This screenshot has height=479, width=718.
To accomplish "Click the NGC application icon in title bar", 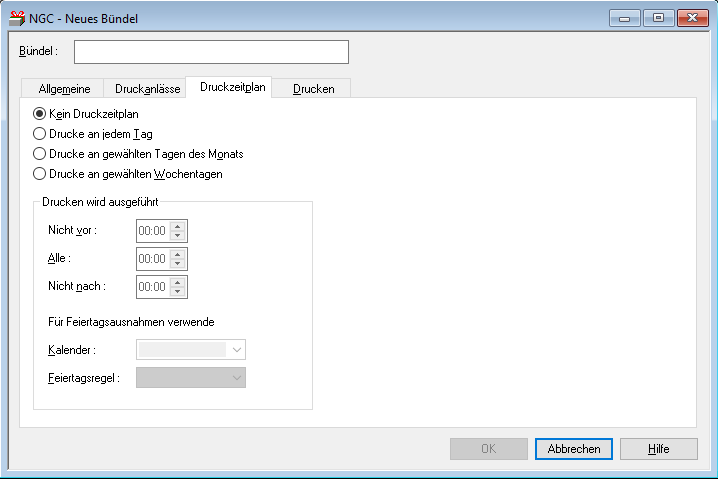I will coord(17,18).
